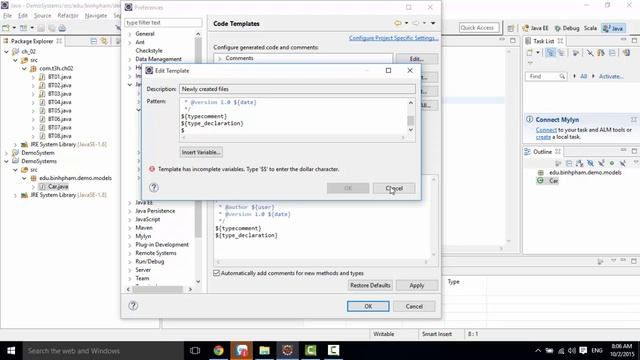Open Configure Project Specific Settings link
The image size is (640, 360).
[x=393, y=38]
